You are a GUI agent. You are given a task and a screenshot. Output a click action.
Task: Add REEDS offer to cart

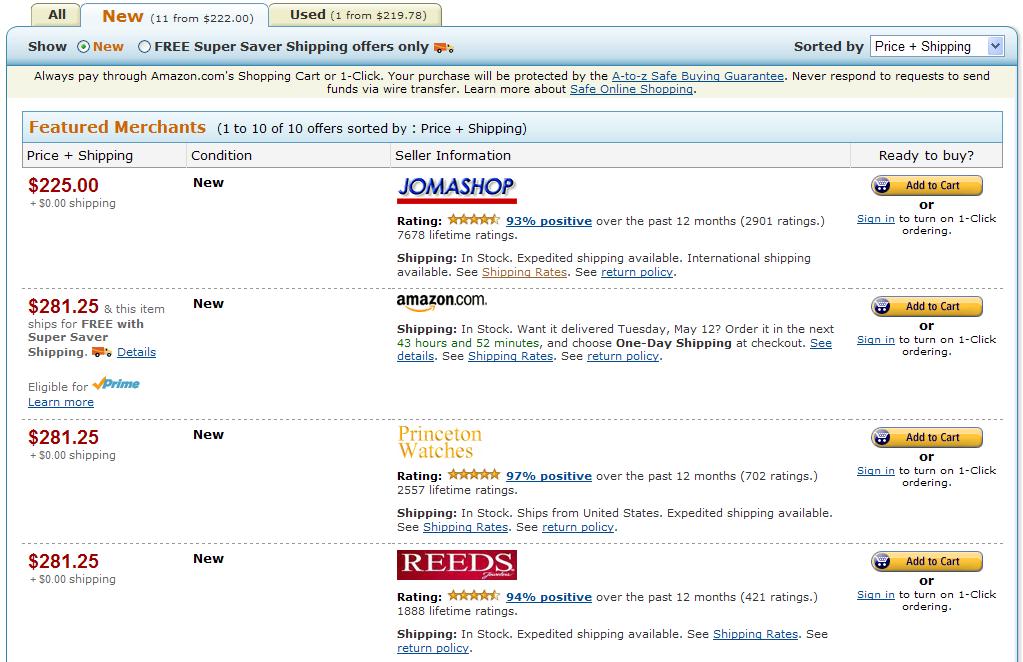coord(926,561)
